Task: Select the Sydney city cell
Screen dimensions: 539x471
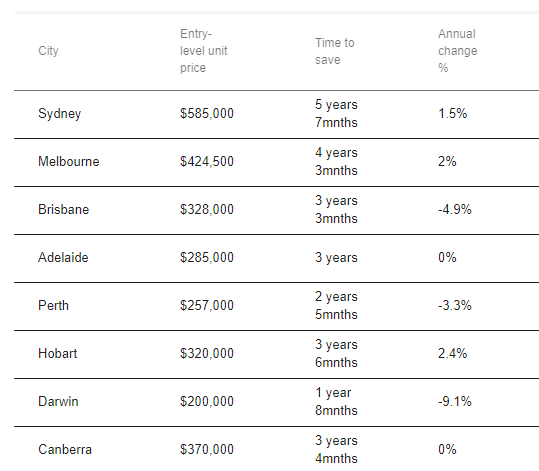Action: (59, 114)
